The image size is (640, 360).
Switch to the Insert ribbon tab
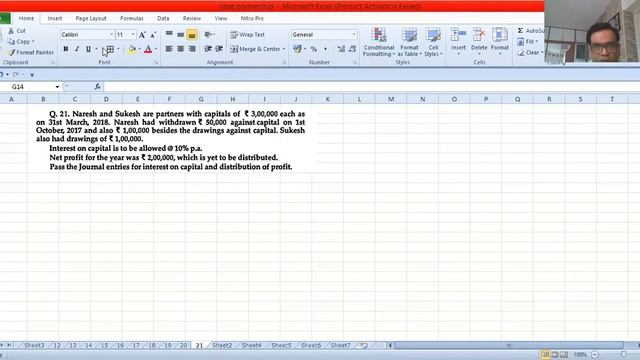point(55,18)
